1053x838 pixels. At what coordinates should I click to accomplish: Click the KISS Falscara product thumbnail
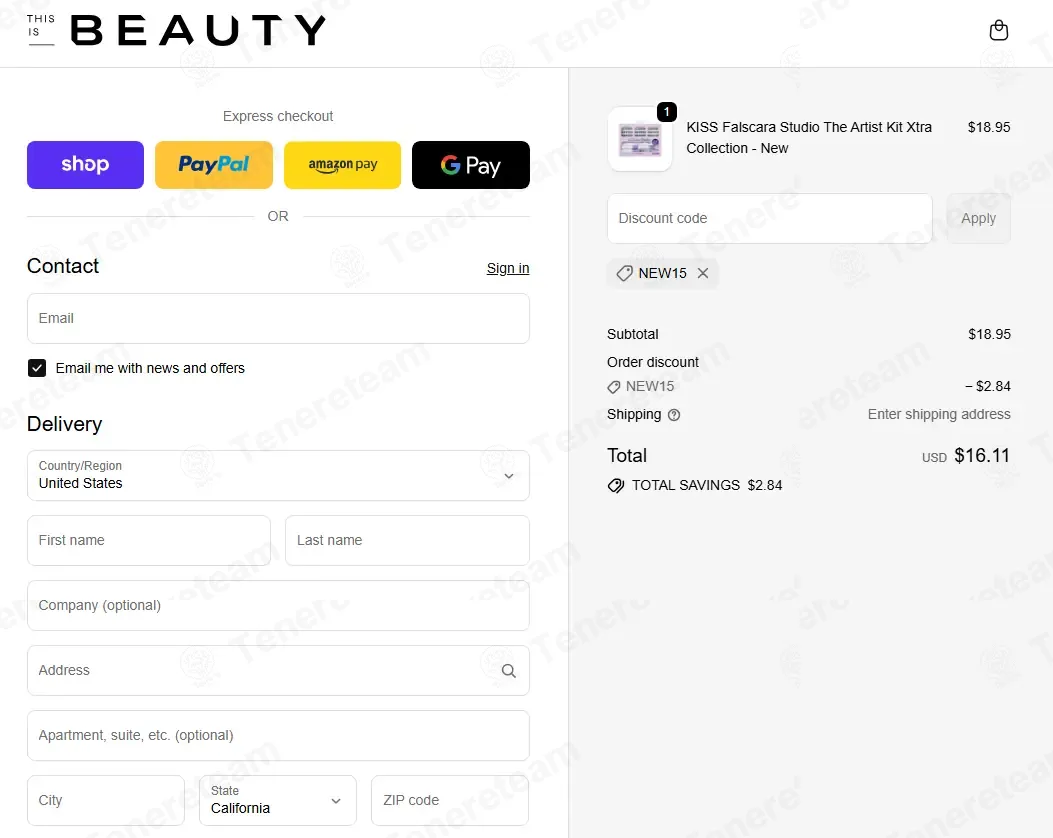click(640, 139)
